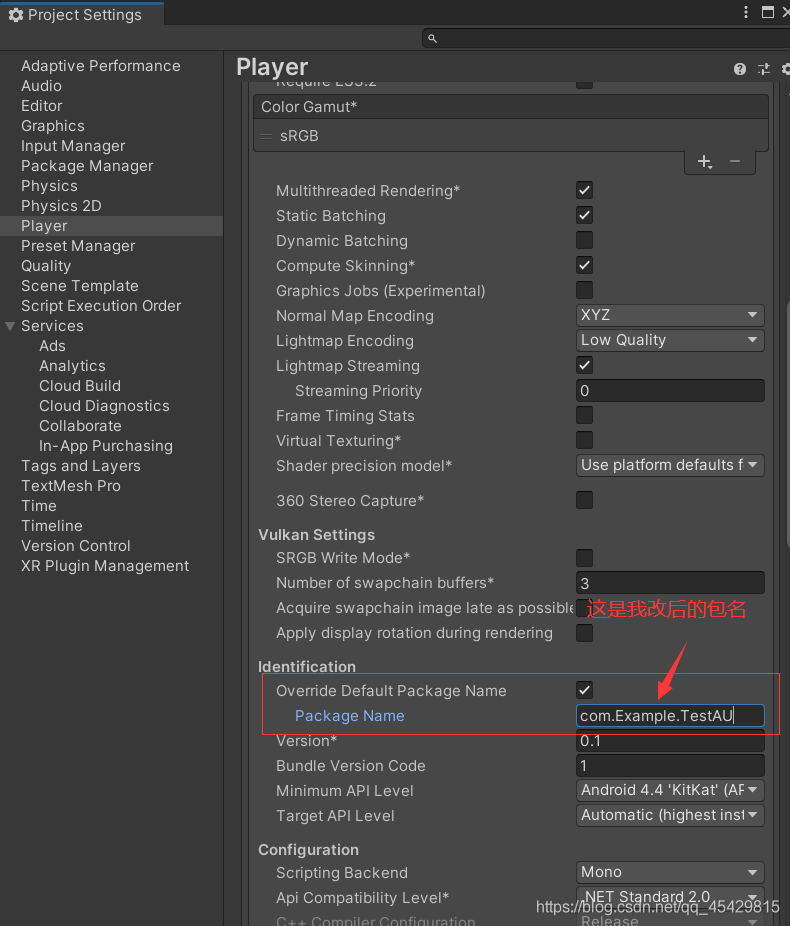
Task: Maximize the Project Settings window
Action: 768,13
